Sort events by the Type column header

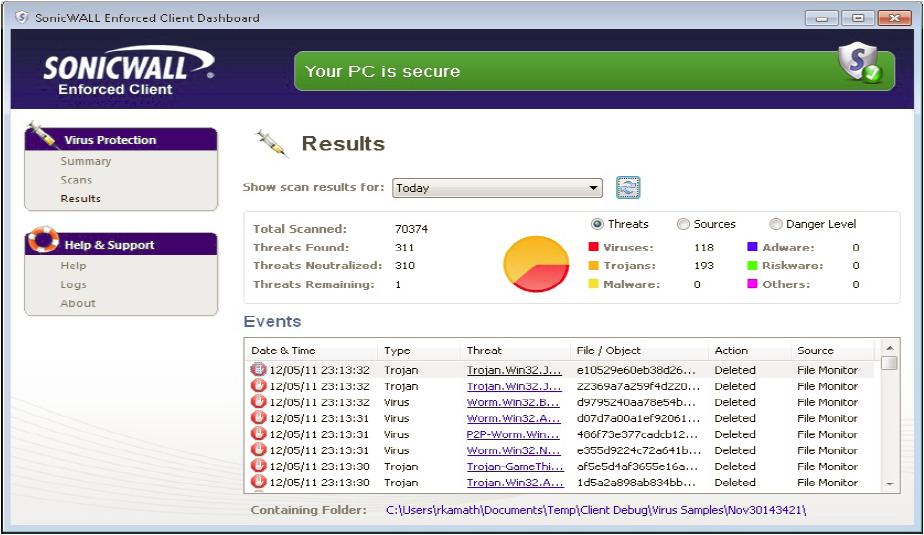pos(397,350)
